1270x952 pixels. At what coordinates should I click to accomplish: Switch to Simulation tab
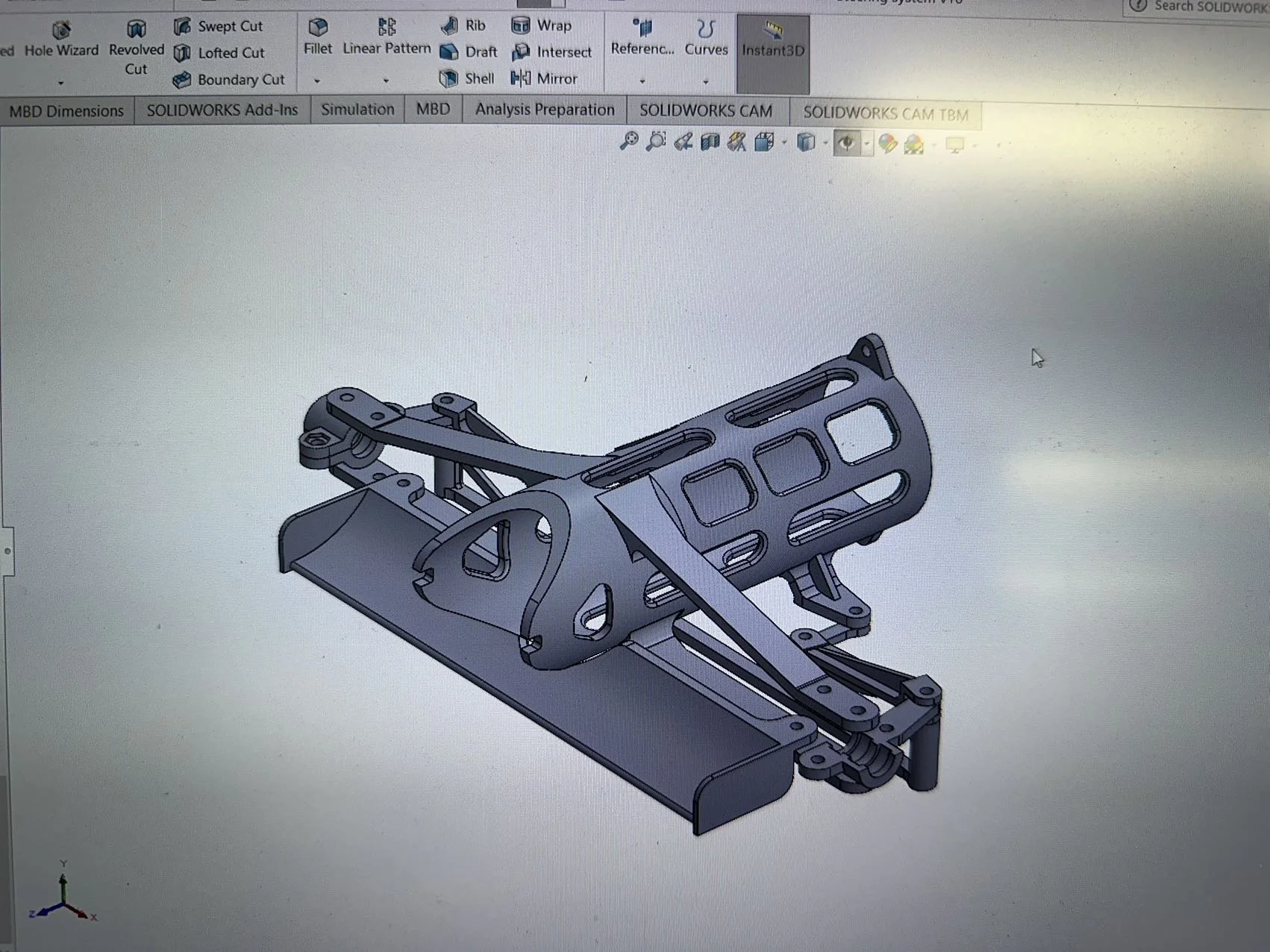tap(357, 110)
